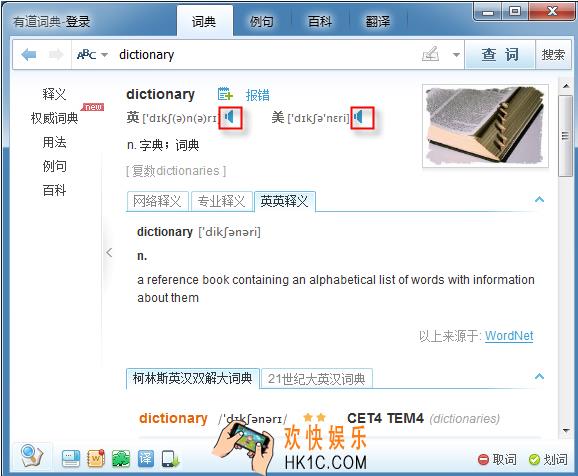Open the dictionary book thumbnail image
This screenshot has height=476, width=578.
(x=485, y=126)
